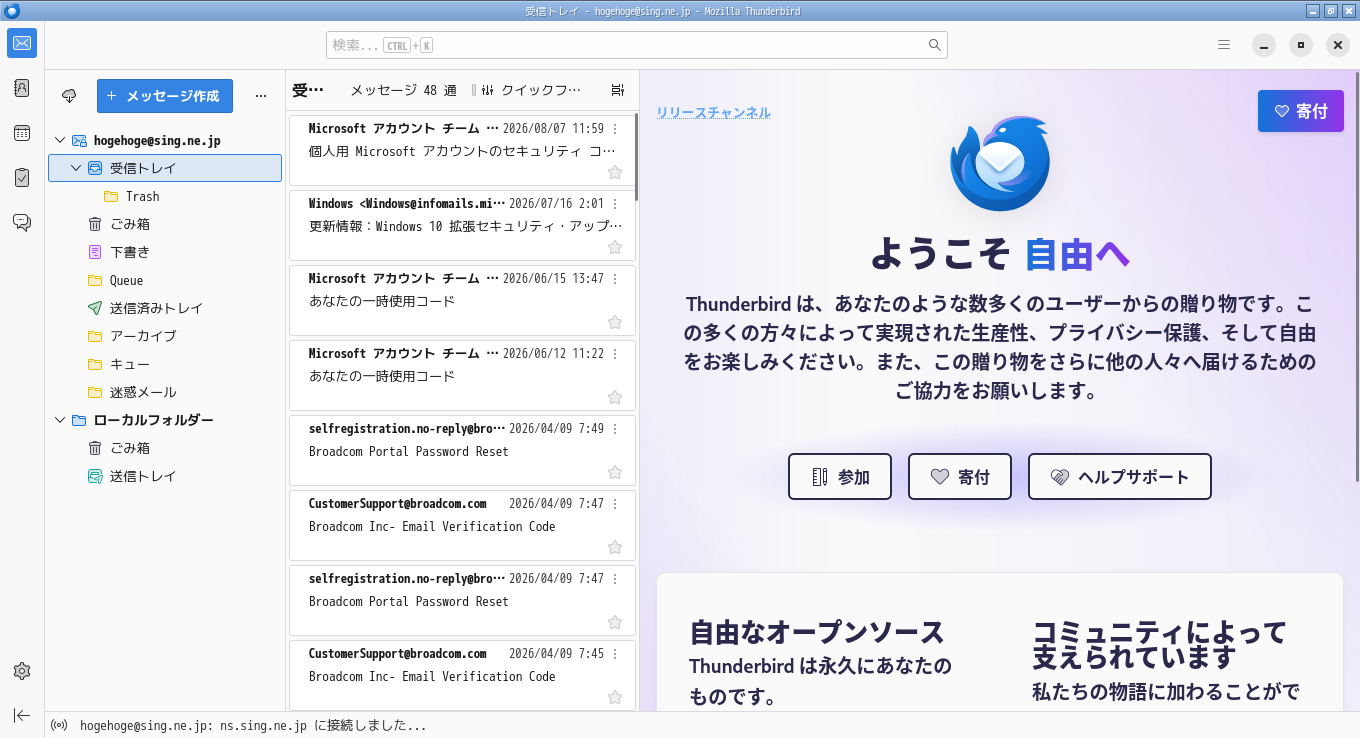Open the リリースチャンネル link
The height and width of the screenshot is (738, 1360).
(x=714, y=113)
